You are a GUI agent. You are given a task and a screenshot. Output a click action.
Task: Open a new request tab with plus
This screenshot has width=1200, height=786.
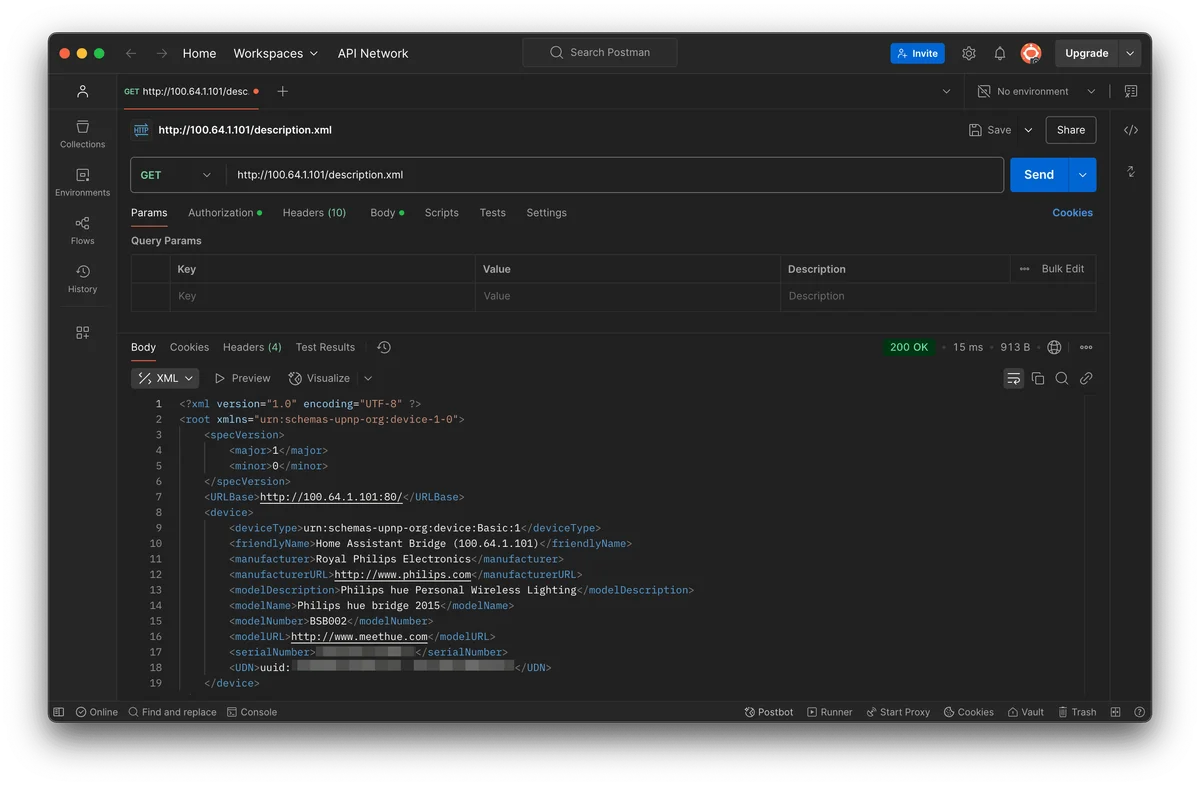pyautogui.click(x=282, y=91)
